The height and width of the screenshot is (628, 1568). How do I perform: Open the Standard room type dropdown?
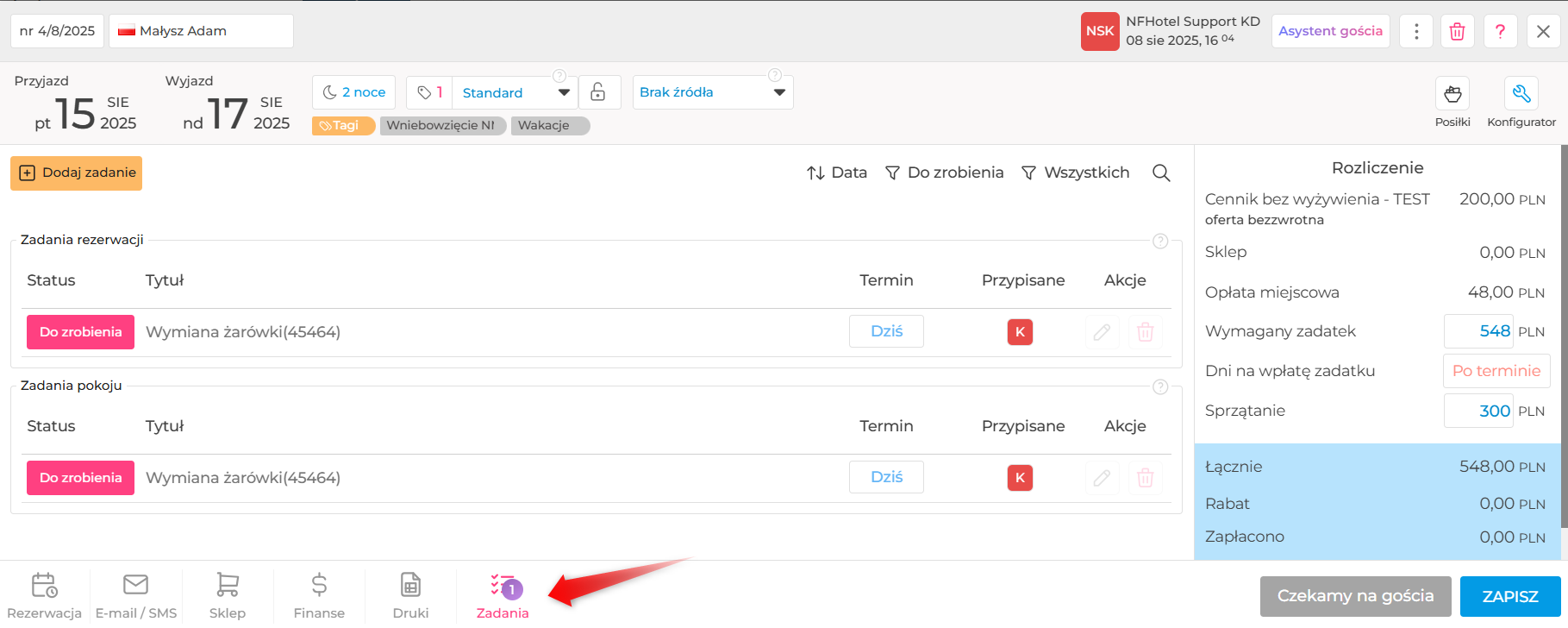click(x=515, y=92)
